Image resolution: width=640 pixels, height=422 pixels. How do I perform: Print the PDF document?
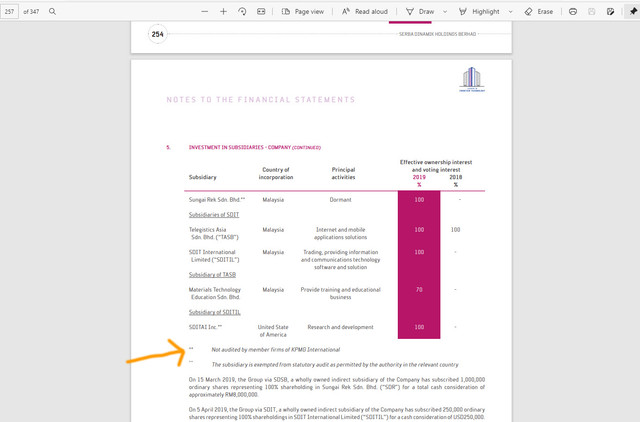573,11
